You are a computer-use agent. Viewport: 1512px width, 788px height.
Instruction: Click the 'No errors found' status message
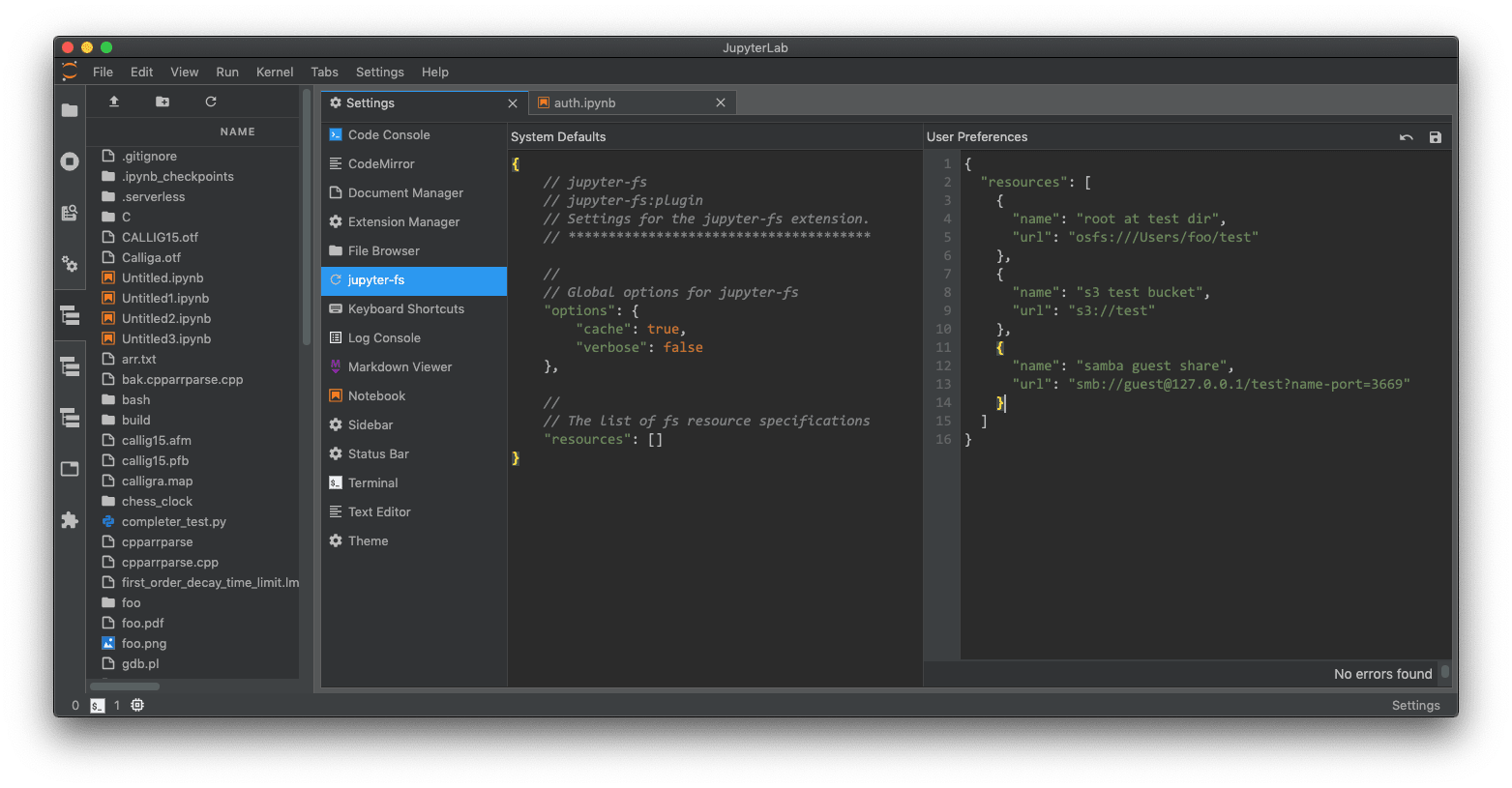pos(1382,674)
